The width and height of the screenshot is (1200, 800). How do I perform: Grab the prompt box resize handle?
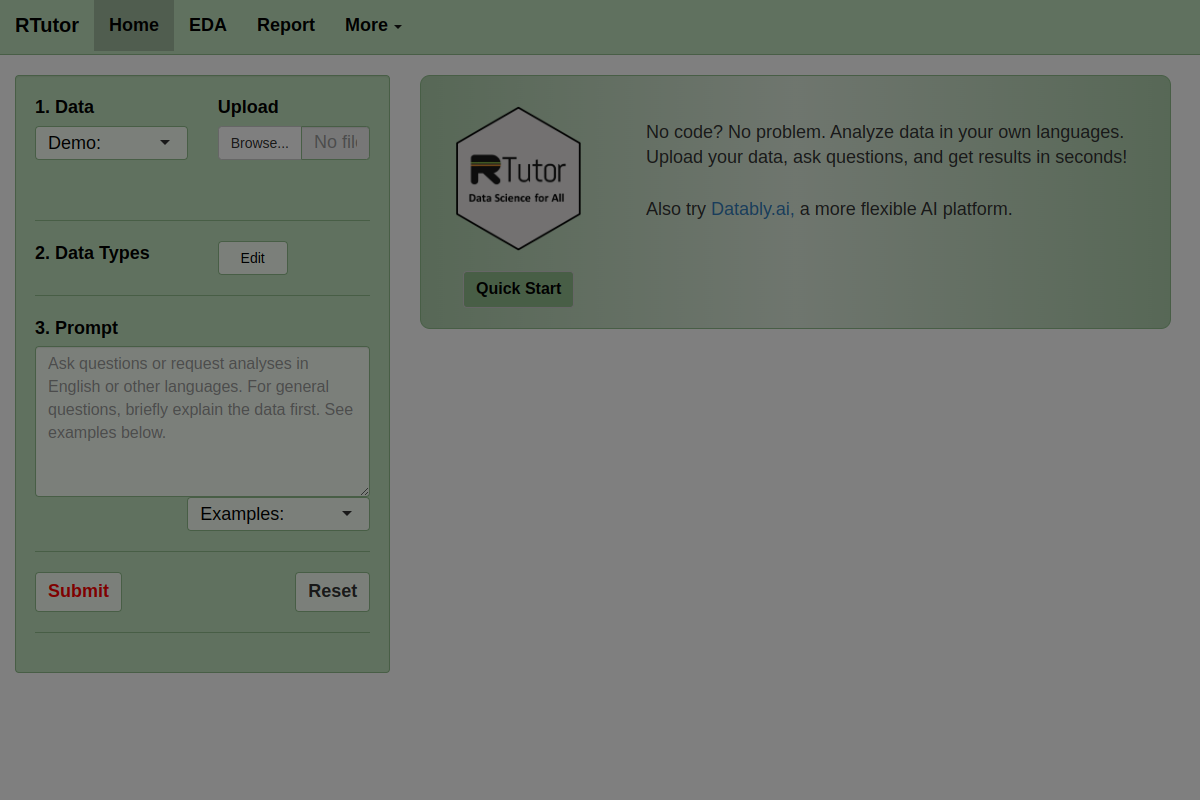click(x=364, y=491)
